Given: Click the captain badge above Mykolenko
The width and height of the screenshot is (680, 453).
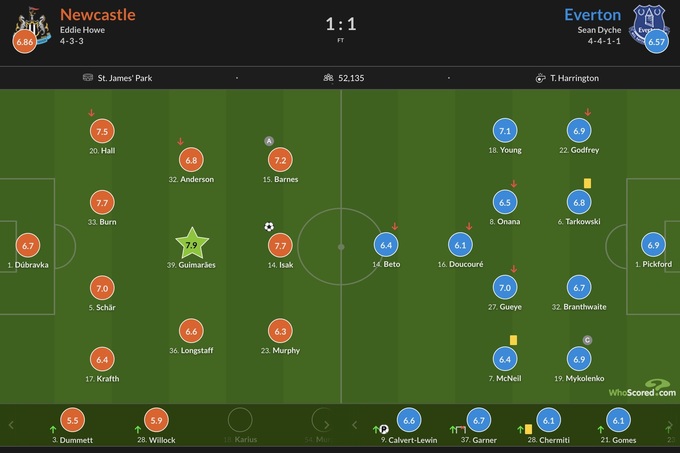Looking at the screenshot, I should click(x=587, y=340).
